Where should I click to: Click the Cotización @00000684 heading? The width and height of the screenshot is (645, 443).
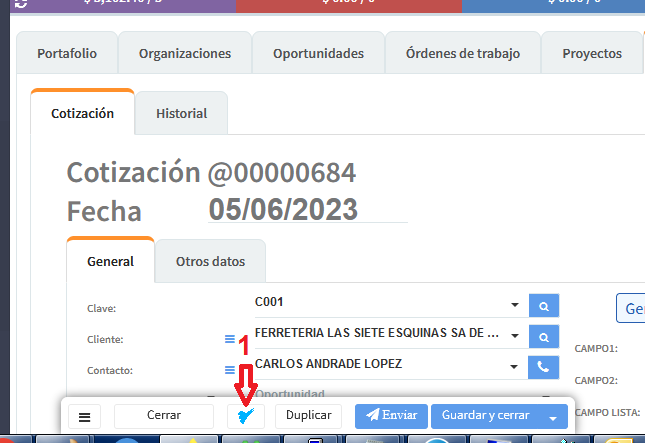click(211, 172)
